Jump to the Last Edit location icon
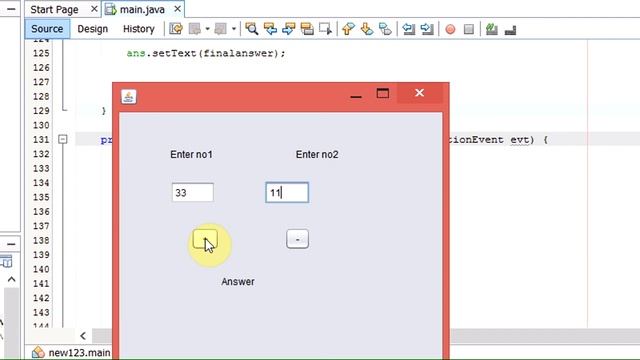The image size is (640, 360). point(176,29)
